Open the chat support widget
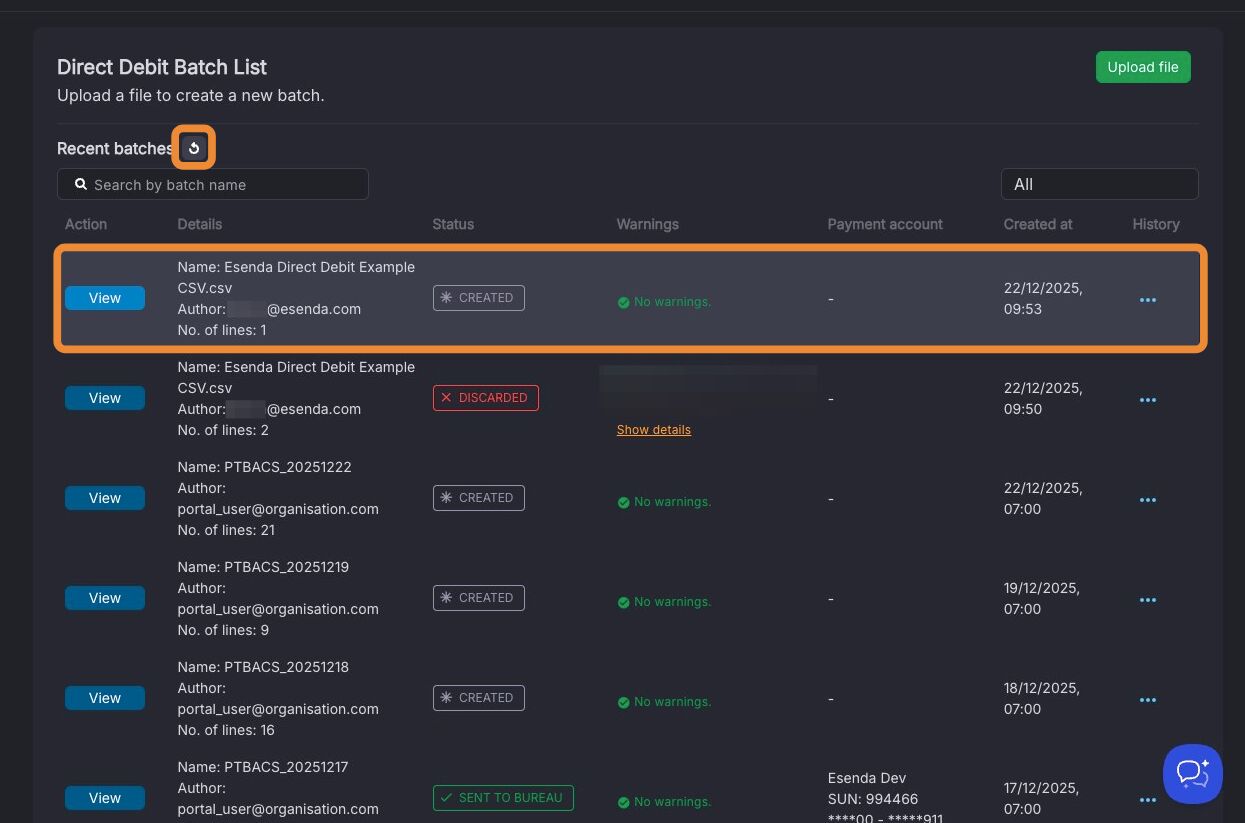Screen dimensions: 1245x823 (1193, 773)
